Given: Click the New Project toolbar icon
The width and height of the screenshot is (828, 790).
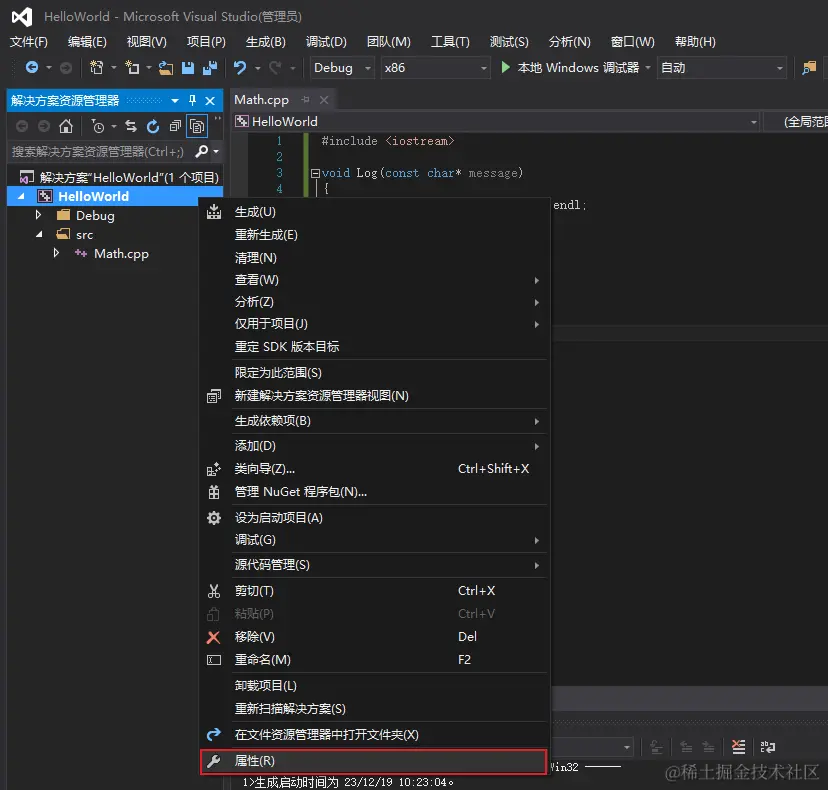Looking at the screenshot, I should click(97, 68).
